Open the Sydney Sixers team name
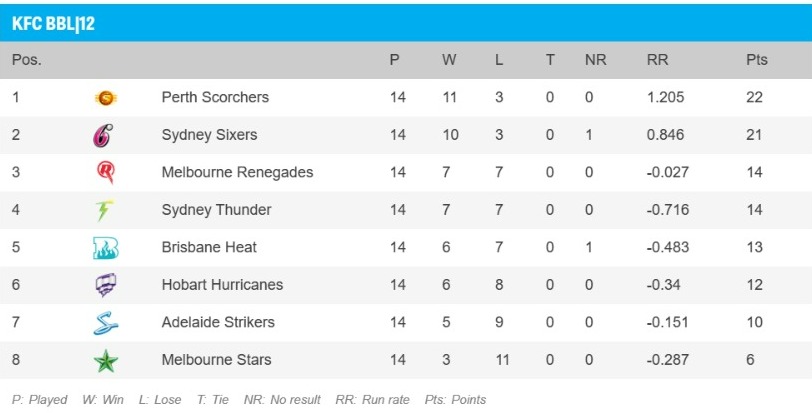 click(209, 135)
